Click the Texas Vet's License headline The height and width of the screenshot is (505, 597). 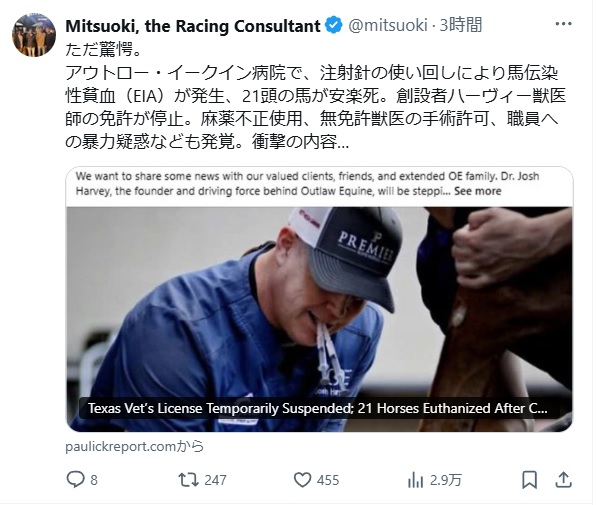pos(318,408)
